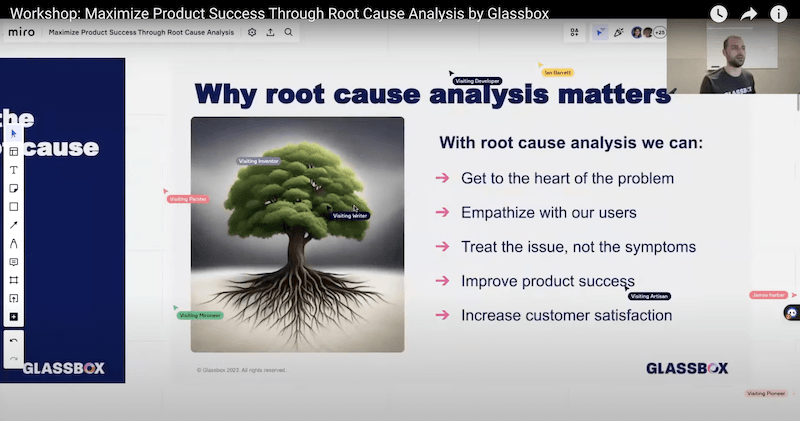Pick the Sticky note tool
Viewport: 800px width, 421px height.
[14, 188]
